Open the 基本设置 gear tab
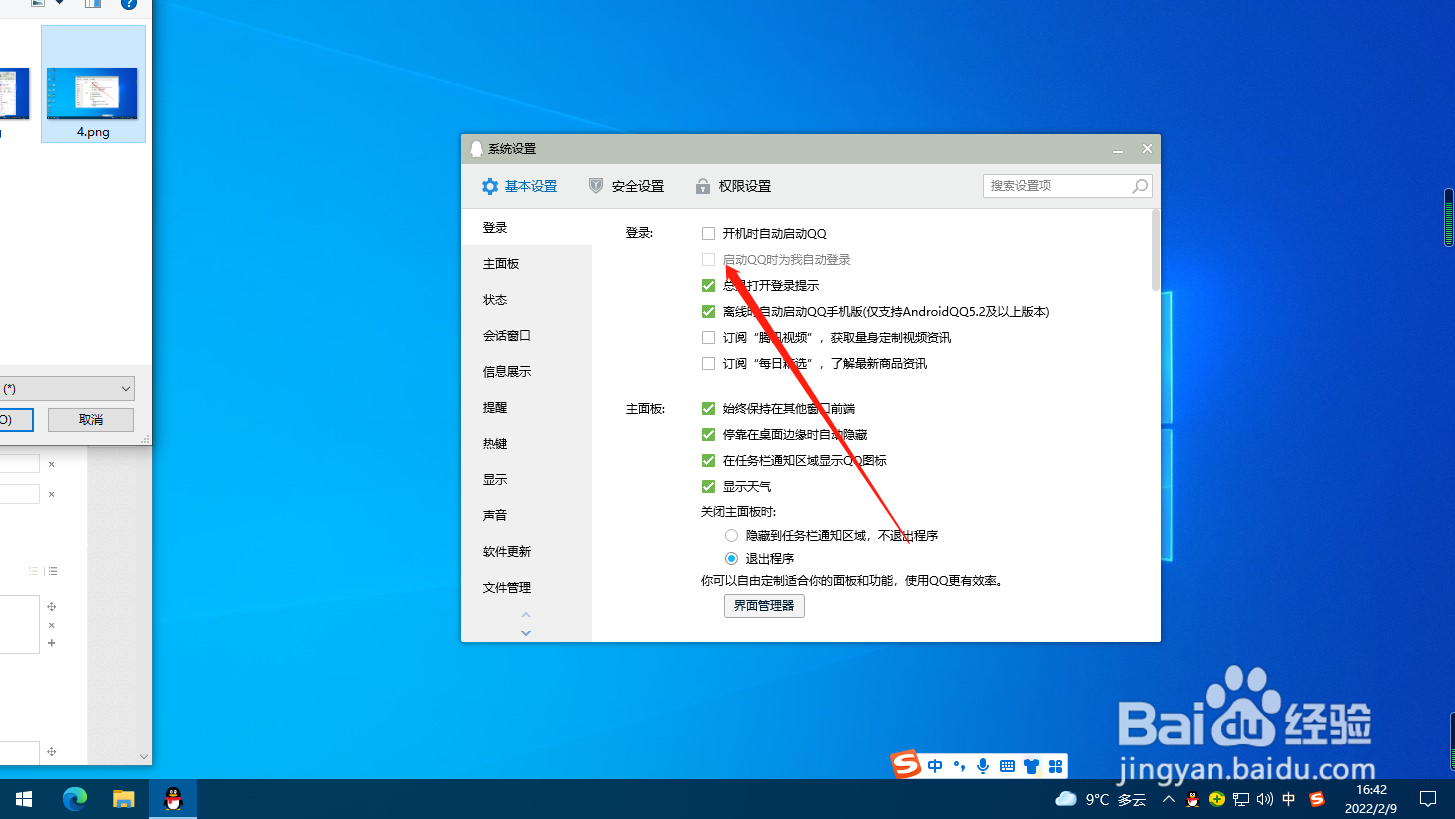The image size is (1455, 819). click(x=519, y=186)
